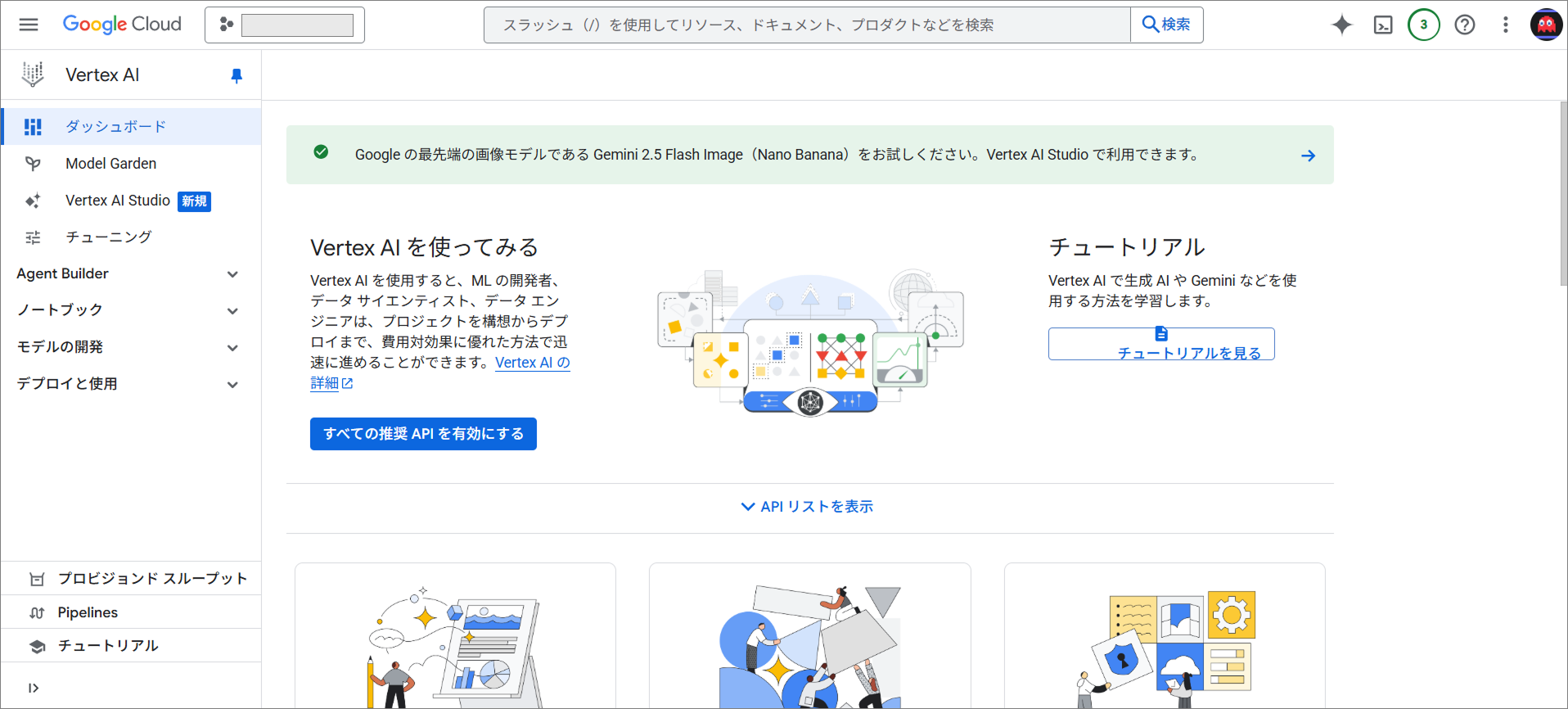Open the three-dot settings menu
1568x709 pixels.
1506,25
